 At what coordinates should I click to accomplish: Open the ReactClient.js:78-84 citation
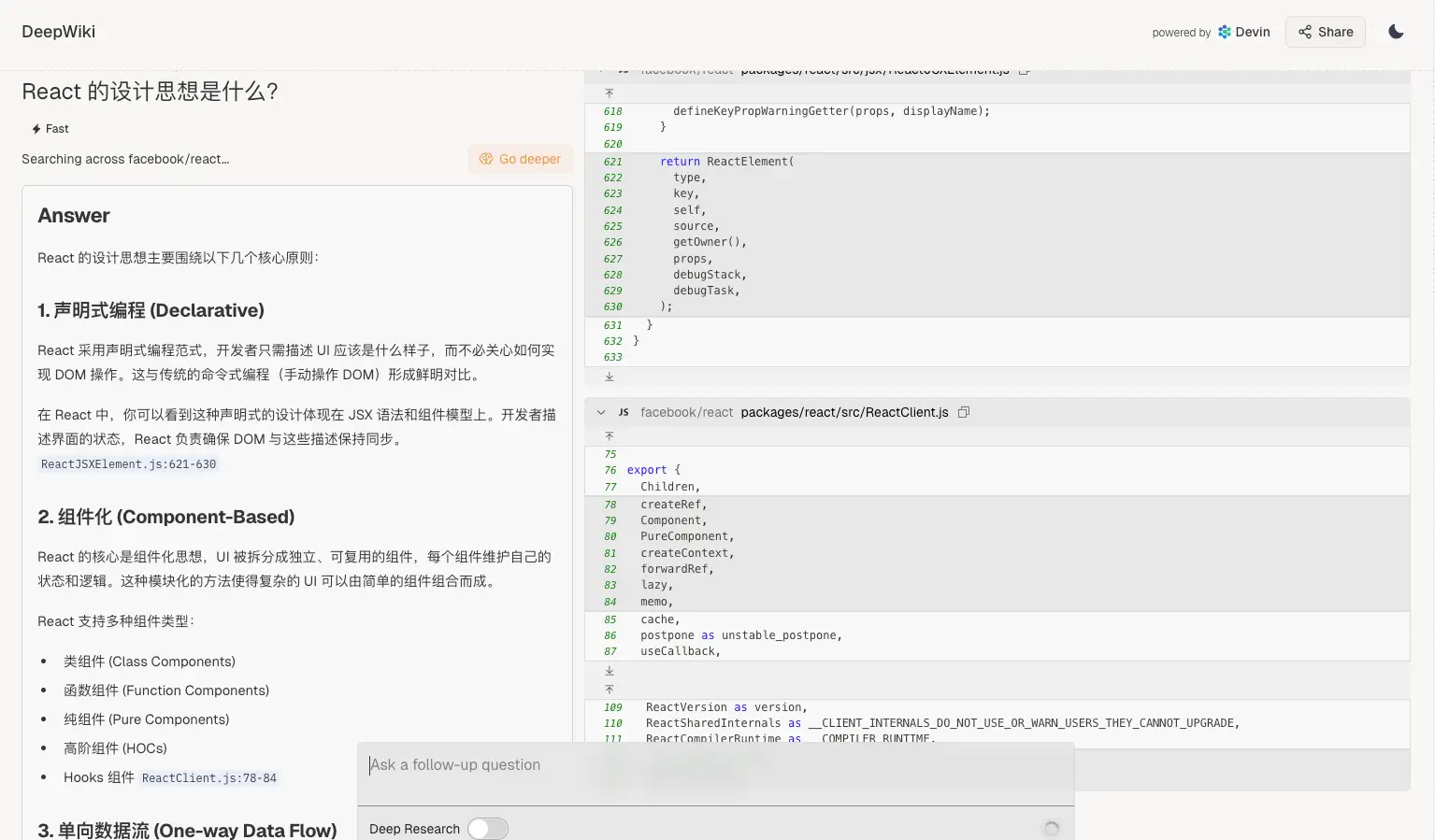point(209,778)
